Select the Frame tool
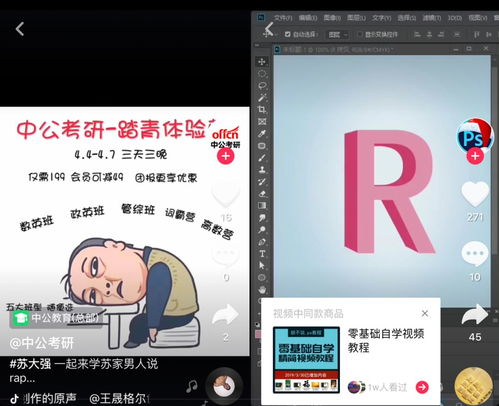Image resolution: width=499 pixels, height=406 pixels. (x=262, y=121)
